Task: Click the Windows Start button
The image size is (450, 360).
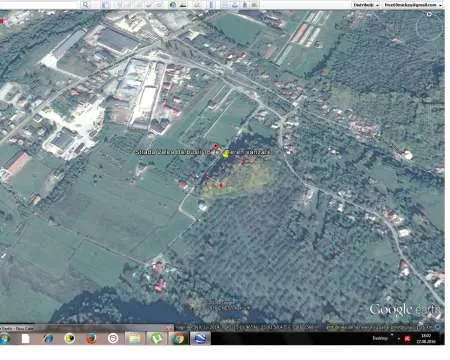Action: coord(5,339)
